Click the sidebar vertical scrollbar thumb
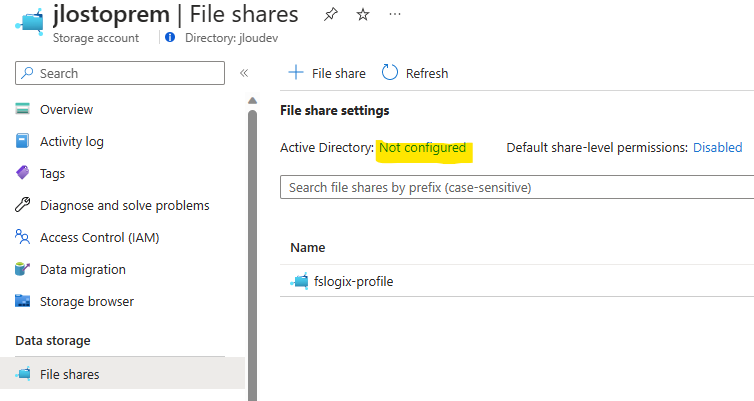Image resolution: width=754 pixels, height=401 pixels. pos(252,255)
